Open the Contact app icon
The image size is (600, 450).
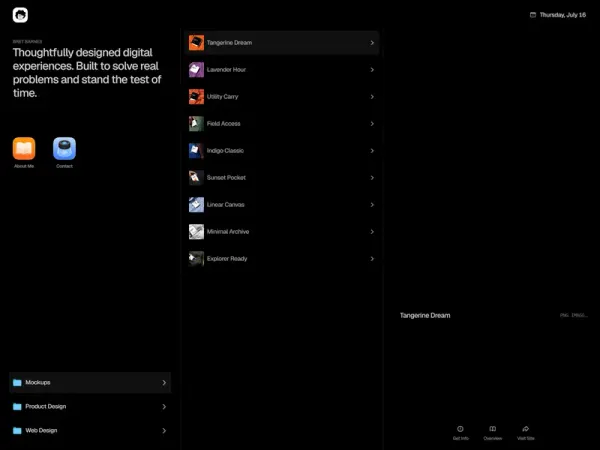pyautogui.click(x=64, y=148)
